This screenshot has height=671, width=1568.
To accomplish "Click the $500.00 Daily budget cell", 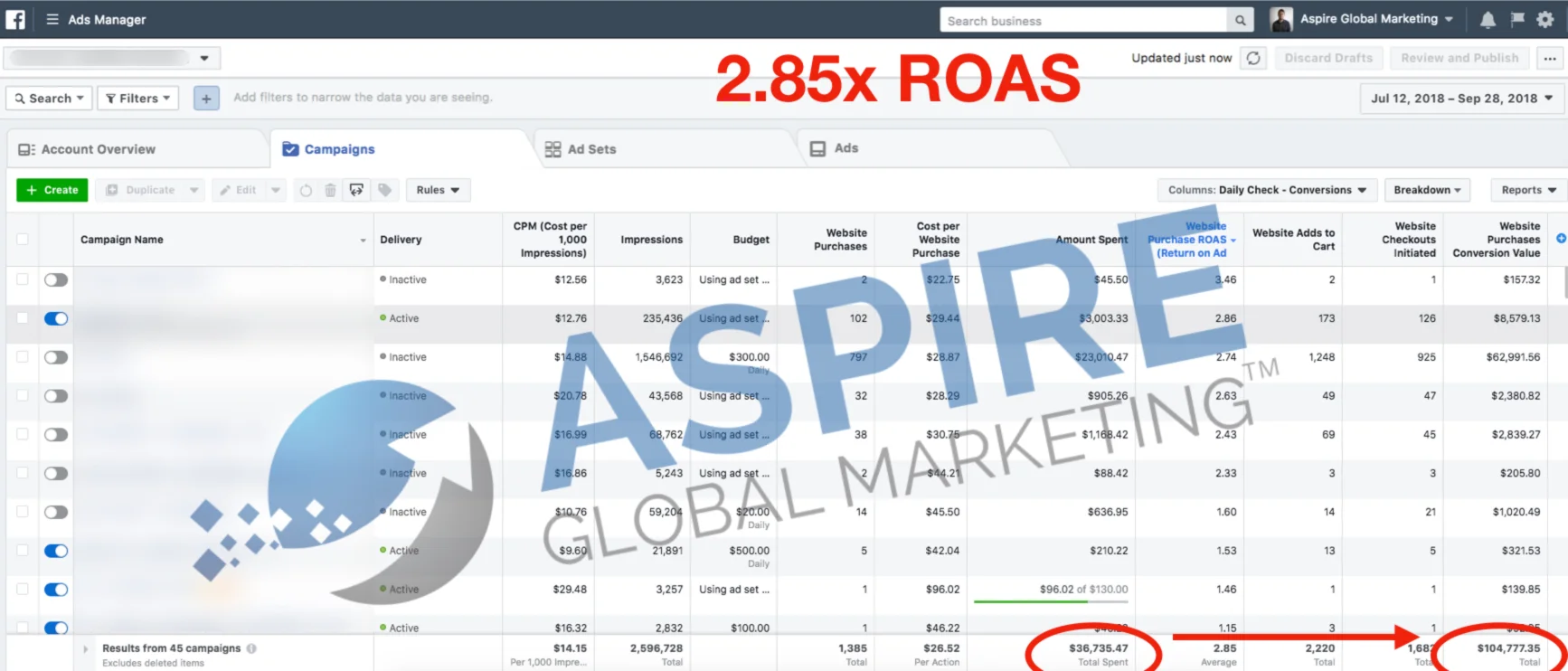I will [733, 555].
